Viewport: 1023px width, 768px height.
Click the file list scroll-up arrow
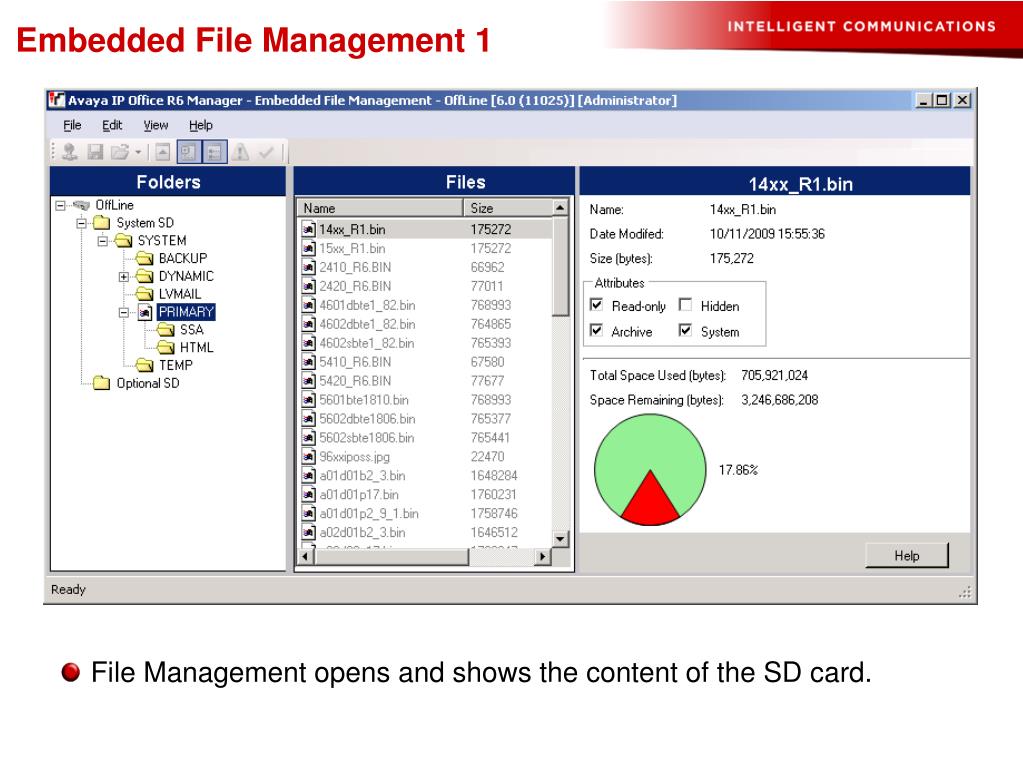point(560,207)
